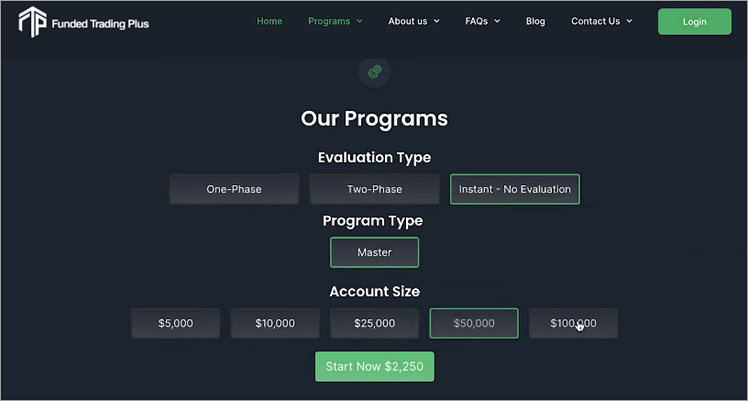
Task: Expand the FAQs dropdown menu
Action: tap(482, 21)
